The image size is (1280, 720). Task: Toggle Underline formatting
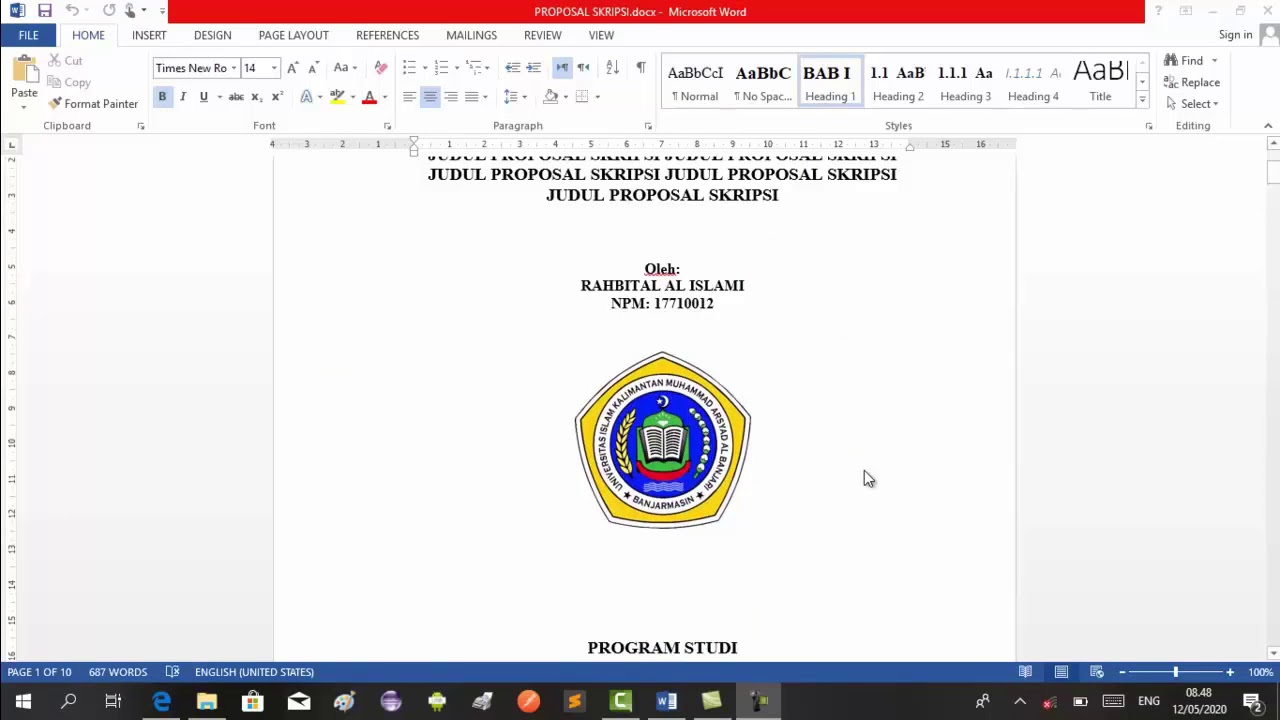pyautogui.click(x=204, y=97)
